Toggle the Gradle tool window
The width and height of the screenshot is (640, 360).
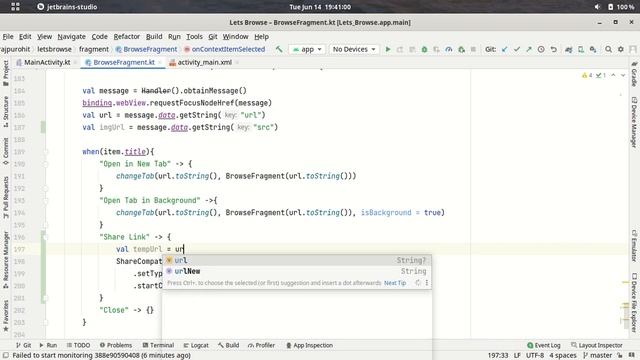(x=634, y=74)
